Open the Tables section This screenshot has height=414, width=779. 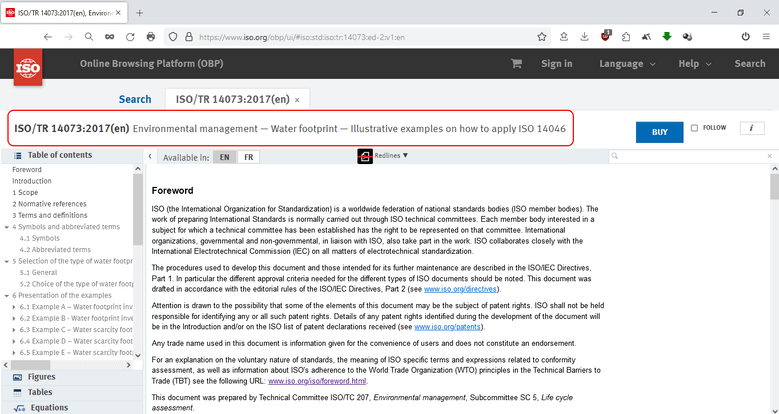40,393
